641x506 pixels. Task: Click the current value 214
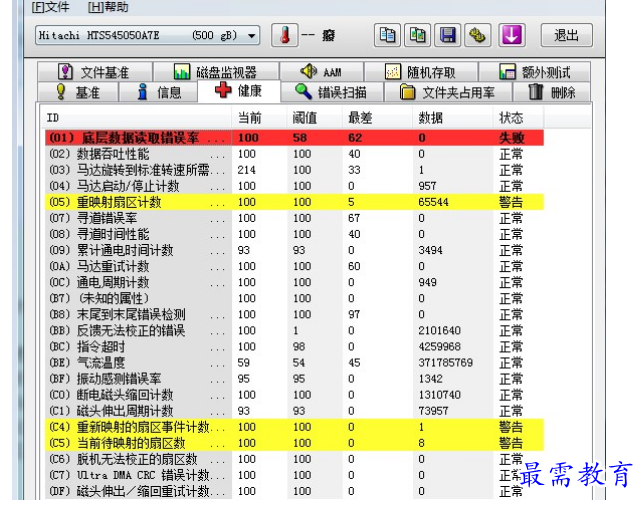tap(247, 170)
